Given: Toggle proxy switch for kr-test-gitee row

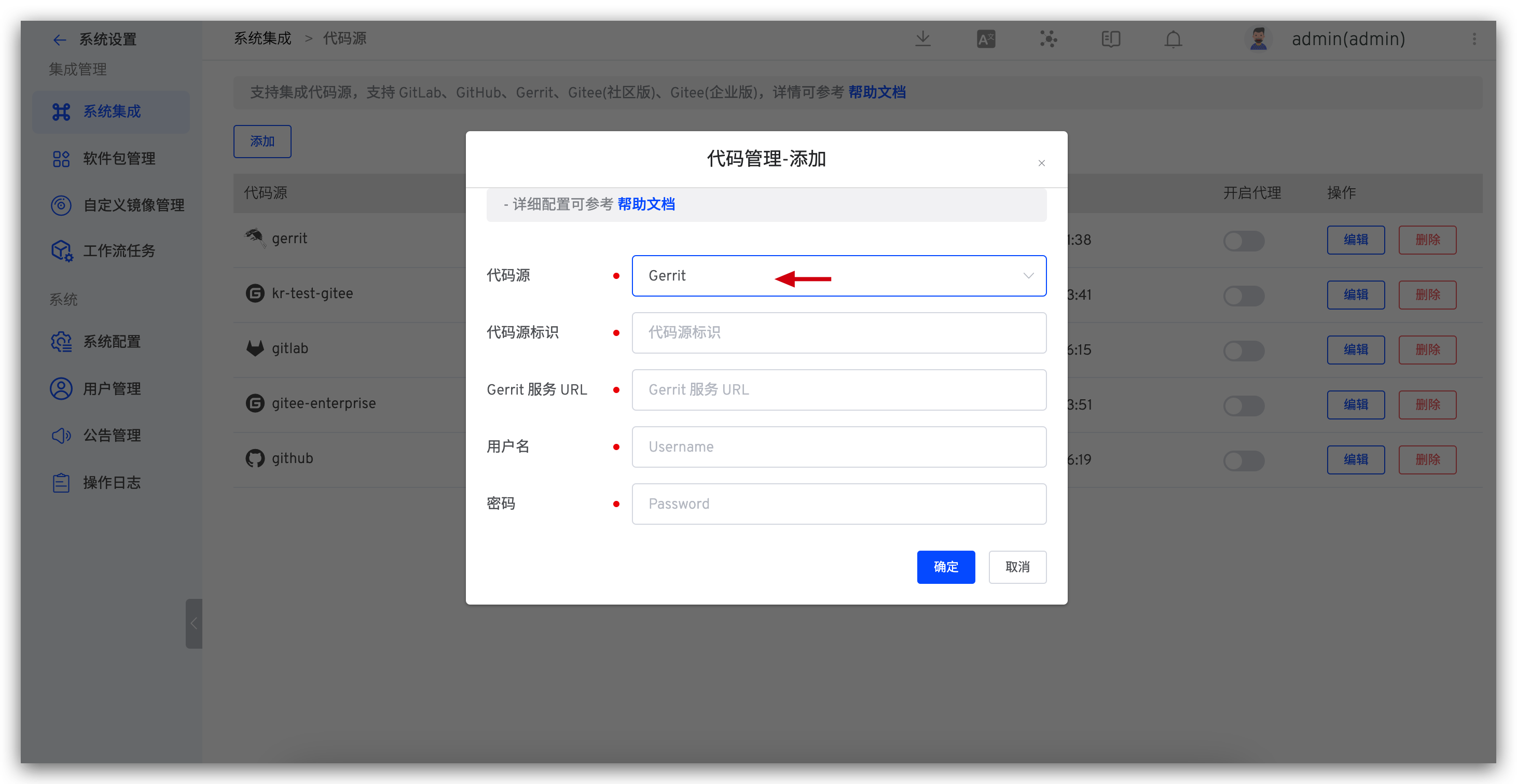Looking at the screenshot, I should (x=1243, y=295).
